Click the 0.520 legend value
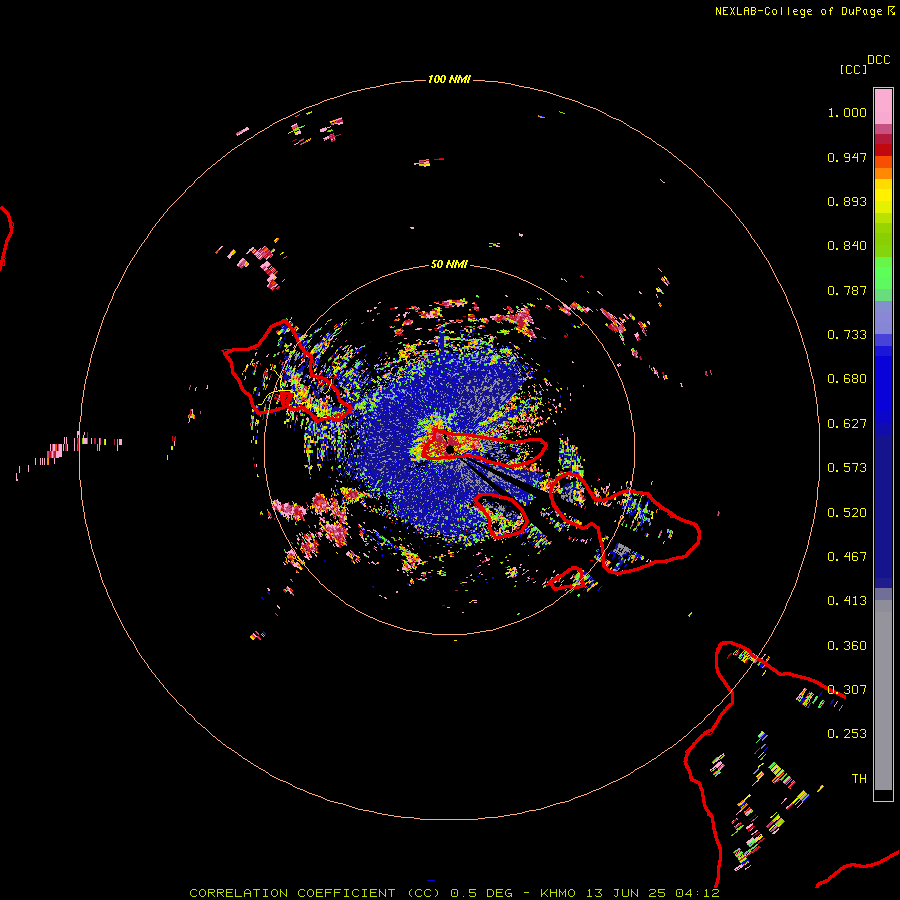Viewport: 900px width, 900px height. [847, 513]
